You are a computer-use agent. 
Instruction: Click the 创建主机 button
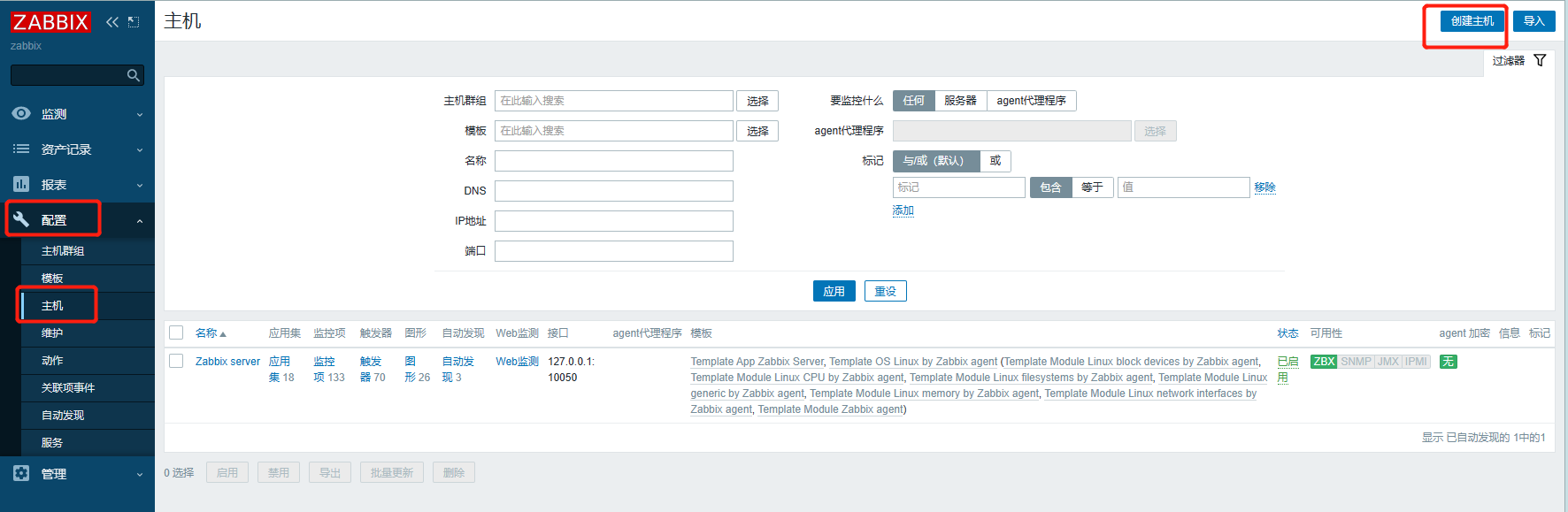tap(1472, 21)
